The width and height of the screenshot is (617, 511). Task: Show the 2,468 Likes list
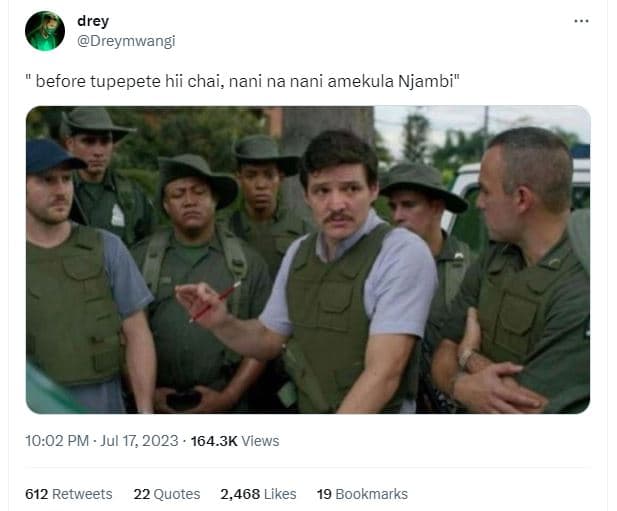(258, 494)
